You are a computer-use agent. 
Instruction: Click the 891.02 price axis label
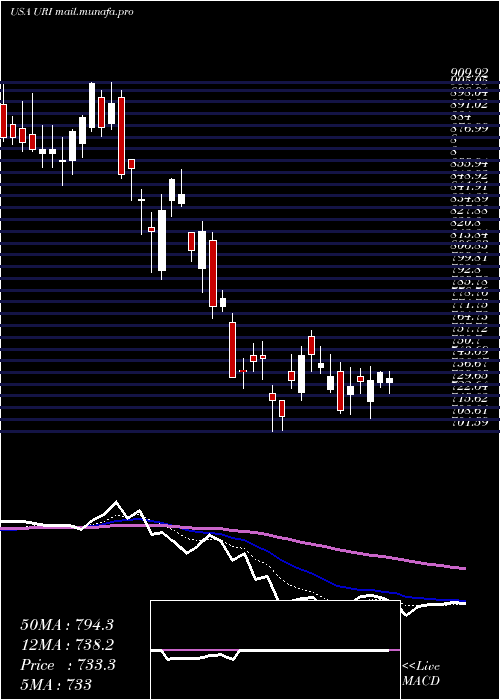[x=469, y=105]
